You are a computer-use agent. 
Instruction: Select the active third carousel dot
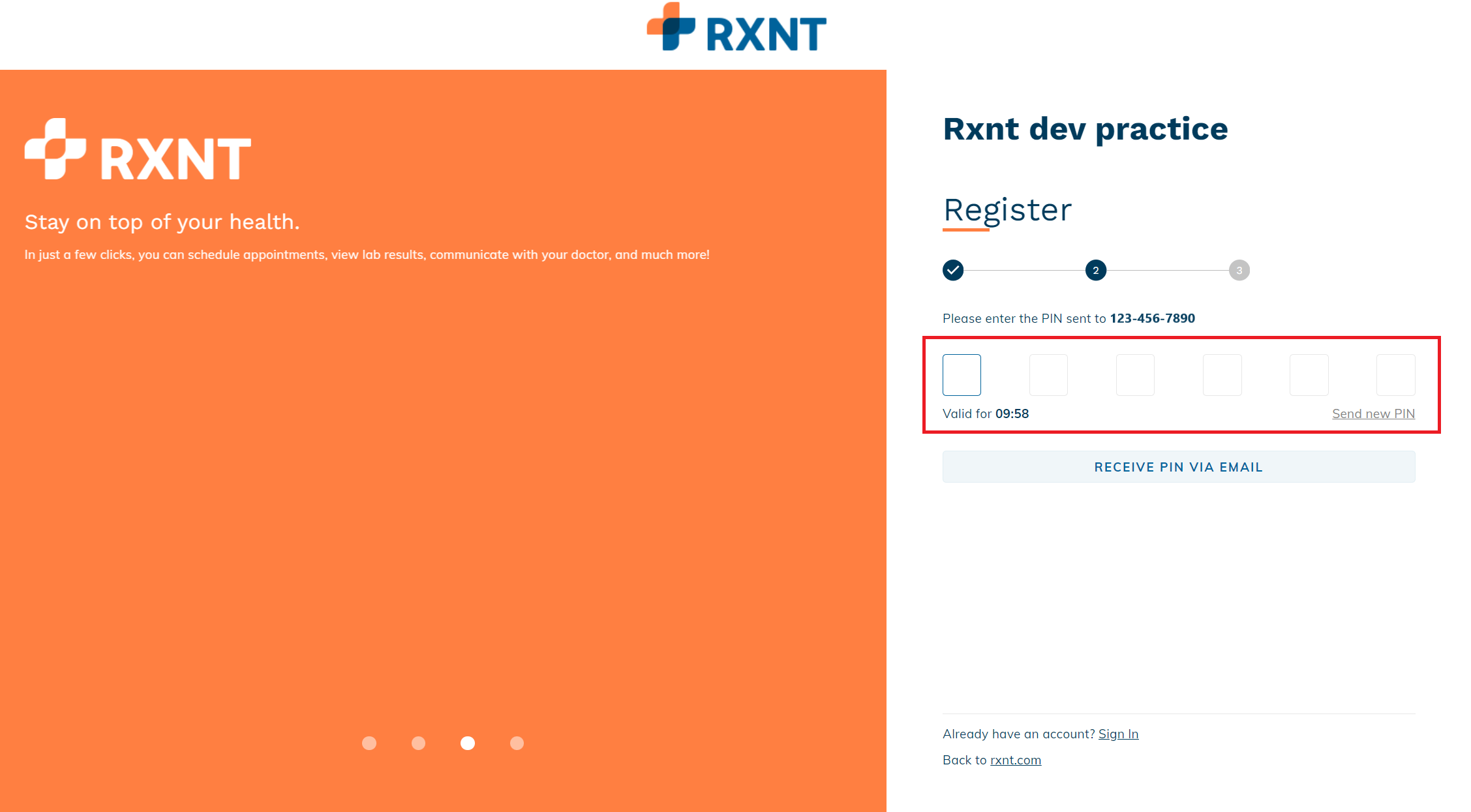pyautogui.click(x=468, y=744)
